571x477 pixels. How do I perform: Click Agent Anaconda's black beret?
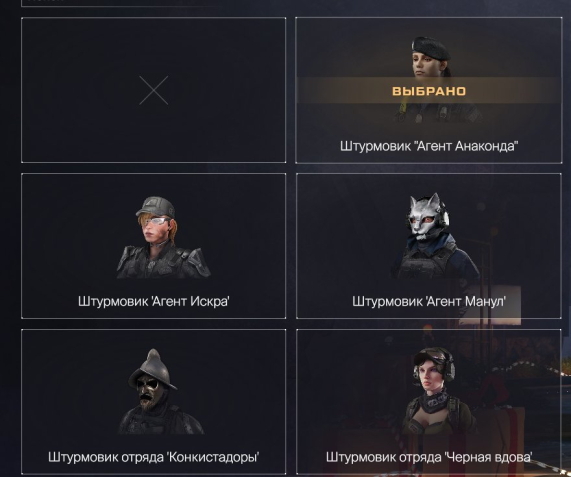pyautogui.click(x=431, y=47)
